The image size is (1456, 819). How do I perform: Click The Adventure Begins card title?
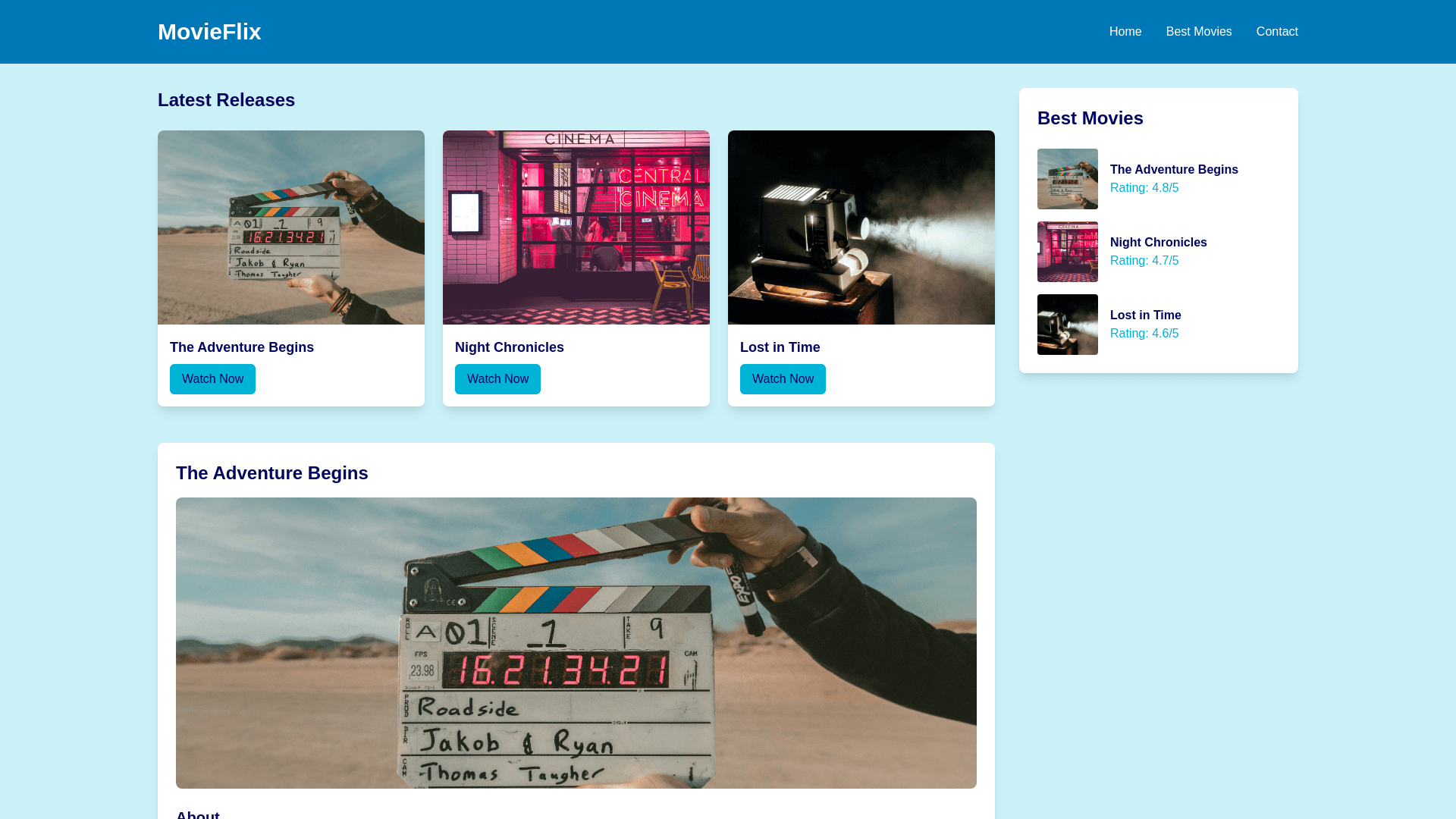tap(242, 347)
